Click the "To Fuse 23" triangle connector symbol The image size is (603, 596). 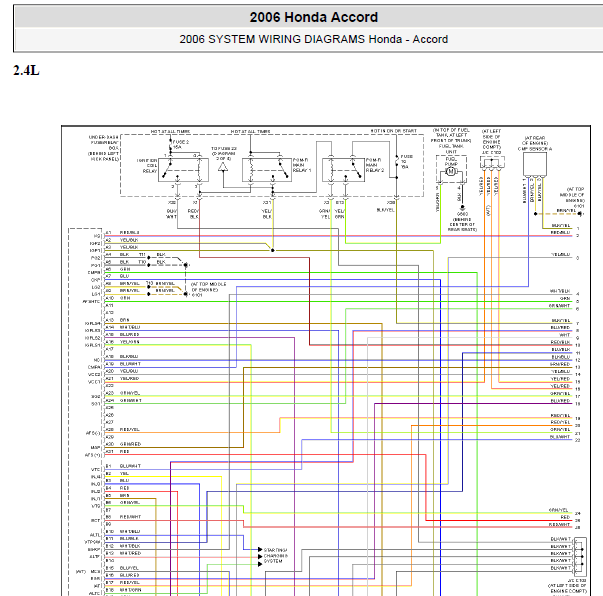[x=223, y=167]
